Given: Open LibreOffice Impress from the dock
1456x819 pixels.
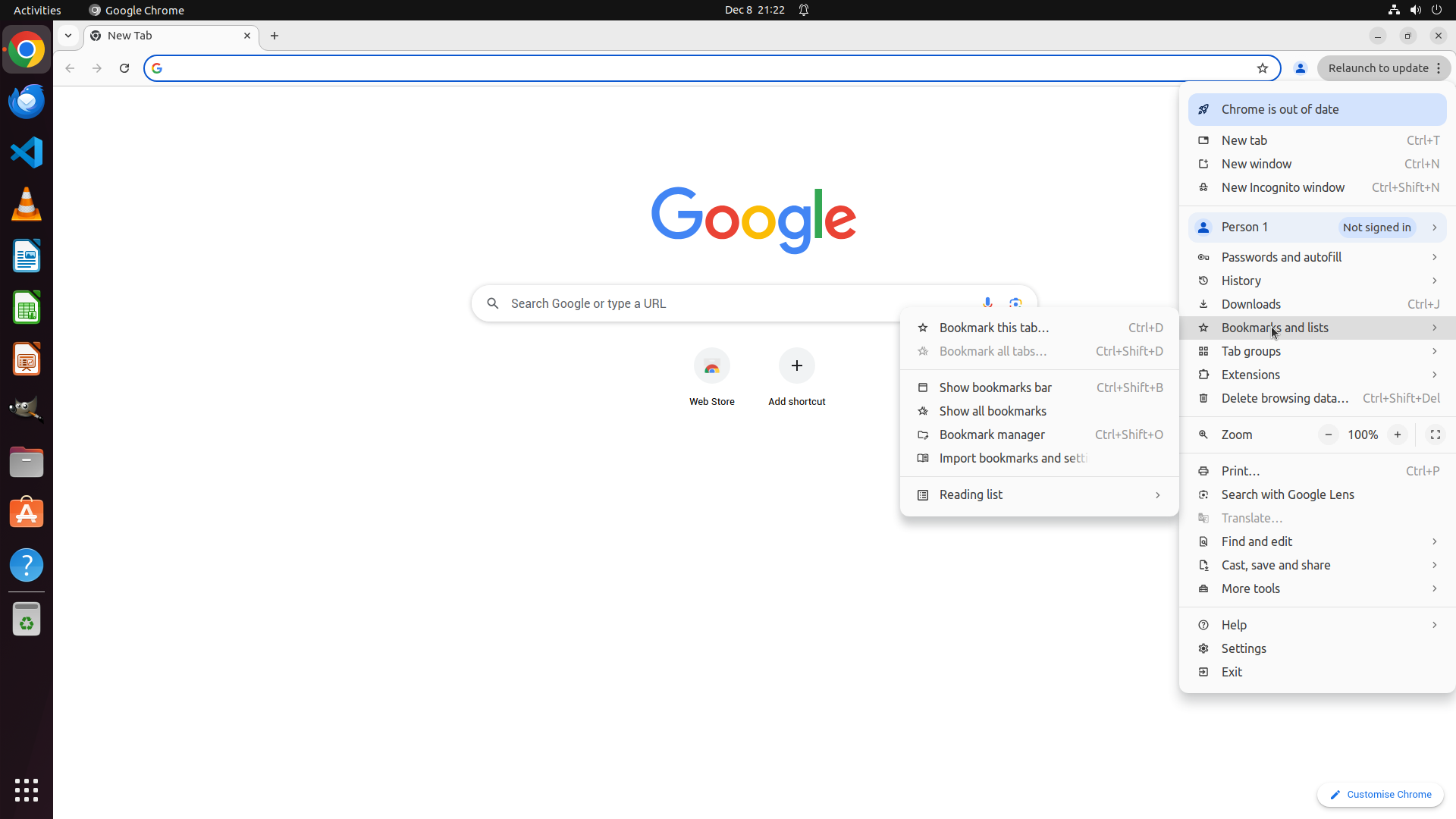Looking at the screenshot, I should pyautogui.click(x=27, y=359).
